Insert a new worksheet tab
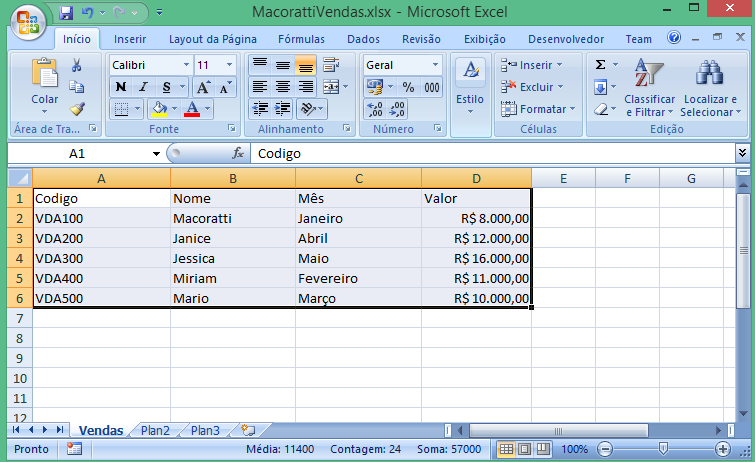This screenshot has height=462, width=755. tap(248, 430)
